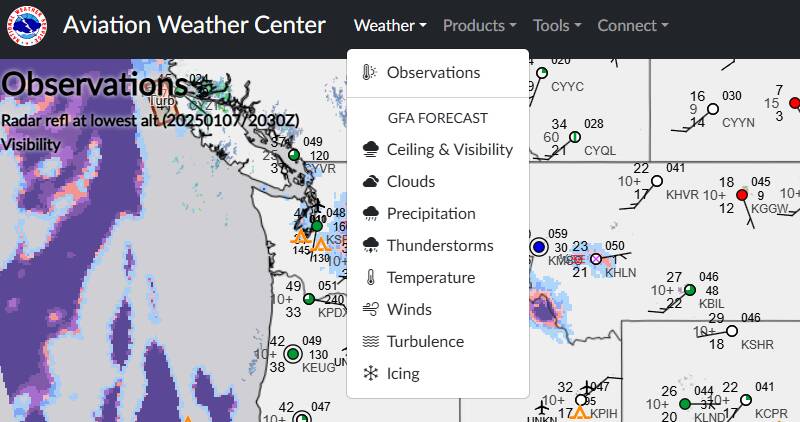800x422 pixels.
Task: Click the Temperature thermometer icon
Action: pos(371,278)
